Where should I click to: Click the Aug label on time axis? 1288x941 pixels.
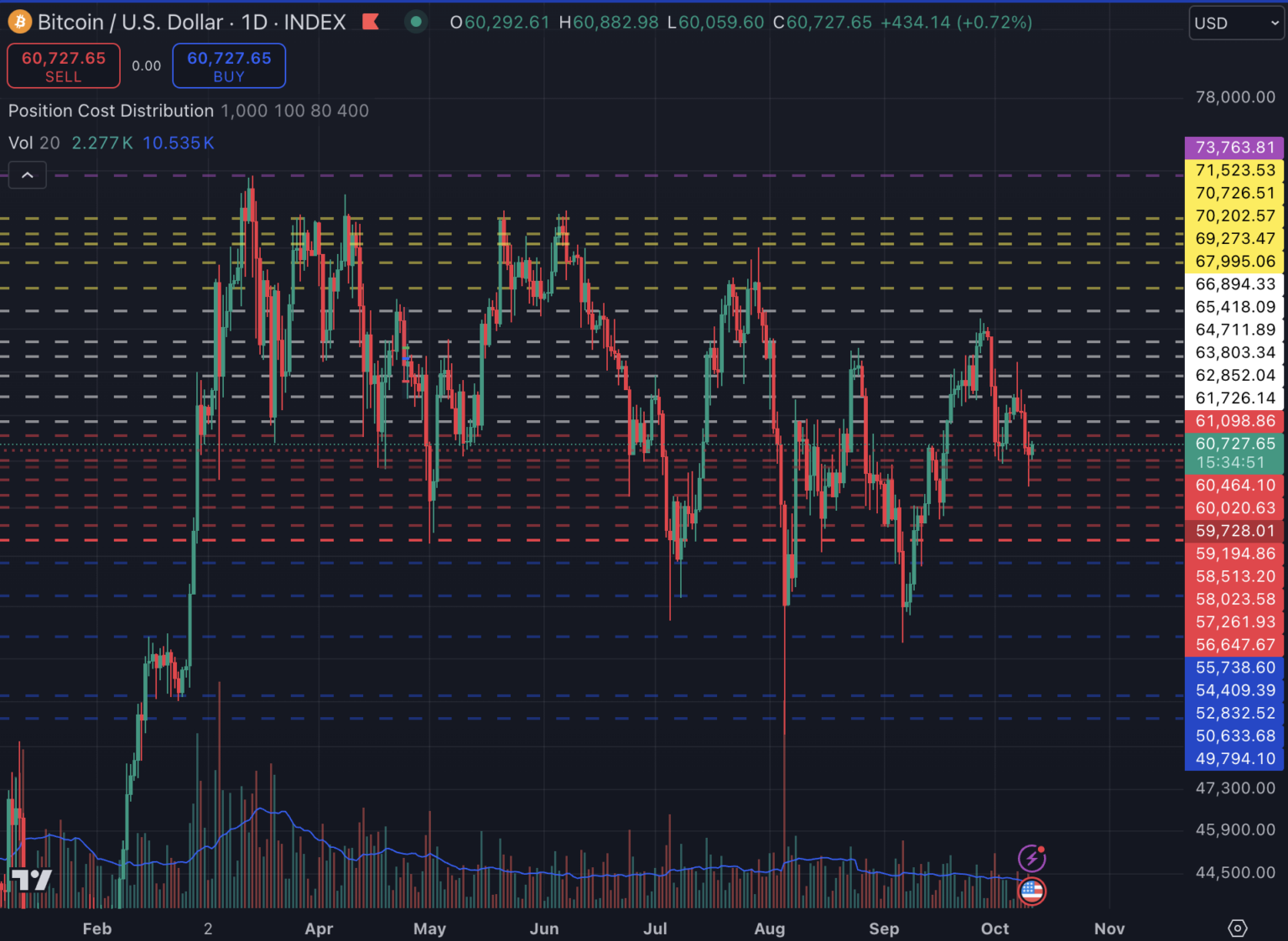[770, 928]
